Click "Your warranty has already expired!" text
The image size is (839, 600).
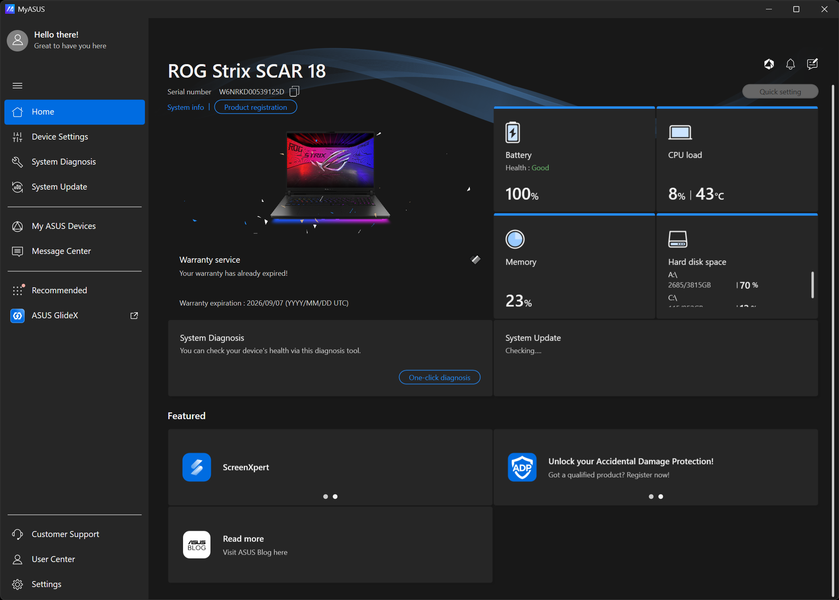pos(233,274)
